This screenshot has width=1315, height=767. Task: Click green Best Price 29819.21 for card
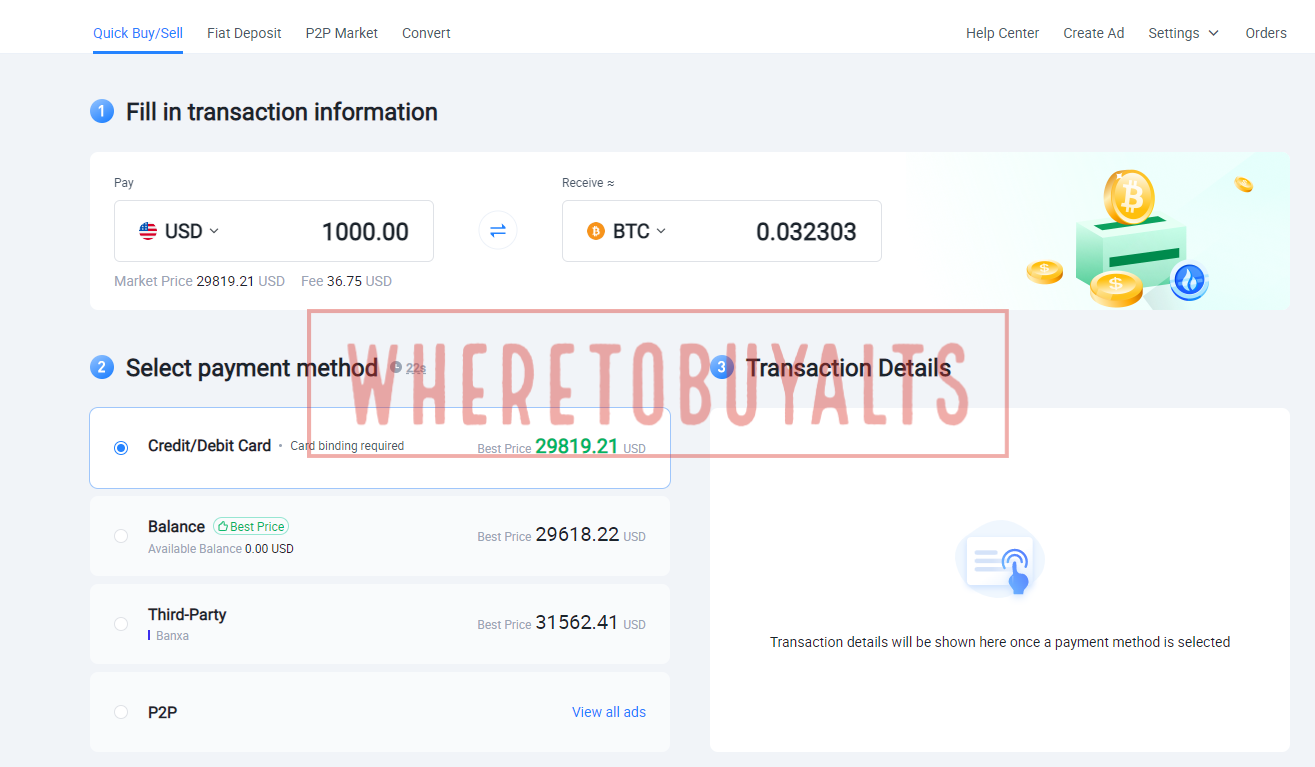click(577, 447)
